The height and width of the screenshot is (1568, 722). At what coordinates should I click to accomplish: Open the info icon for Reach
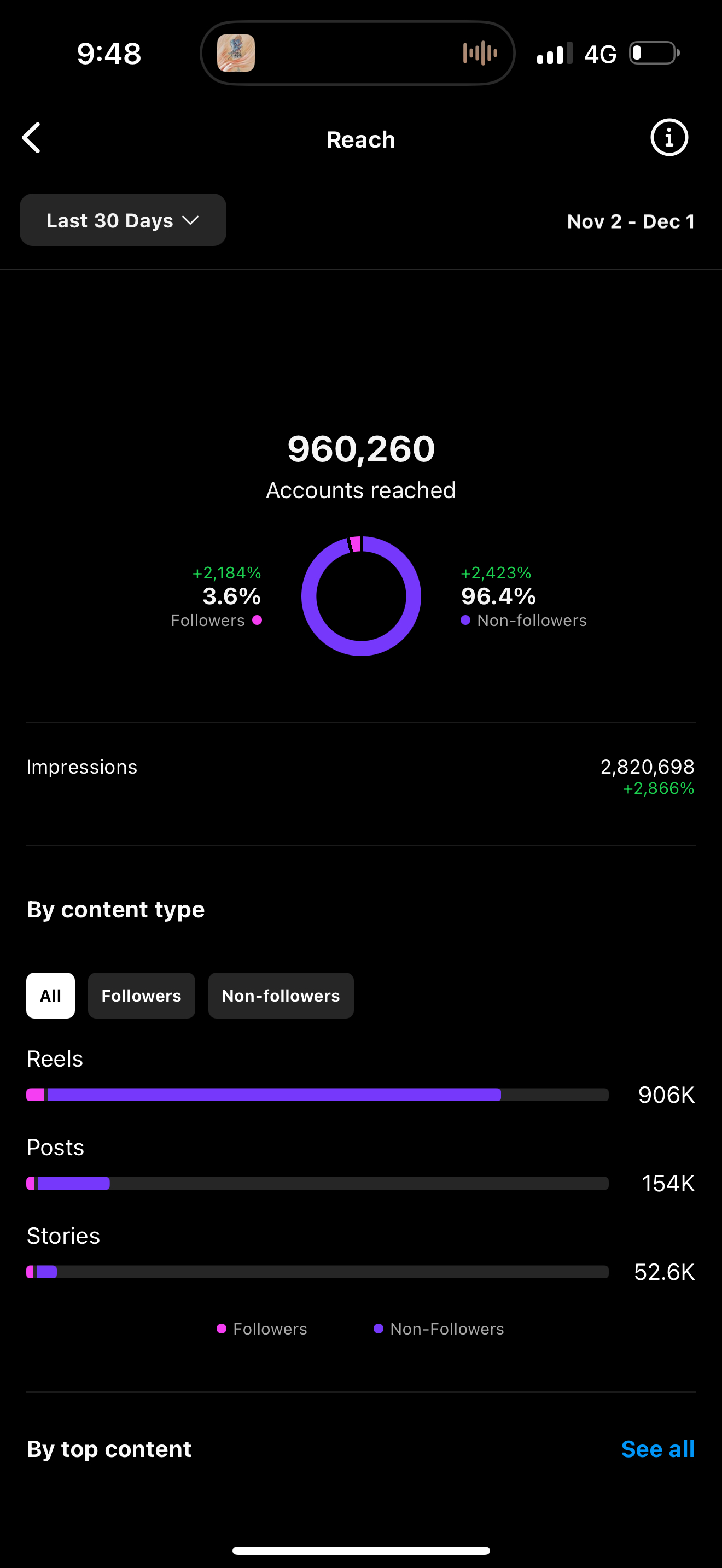(668, 138)
